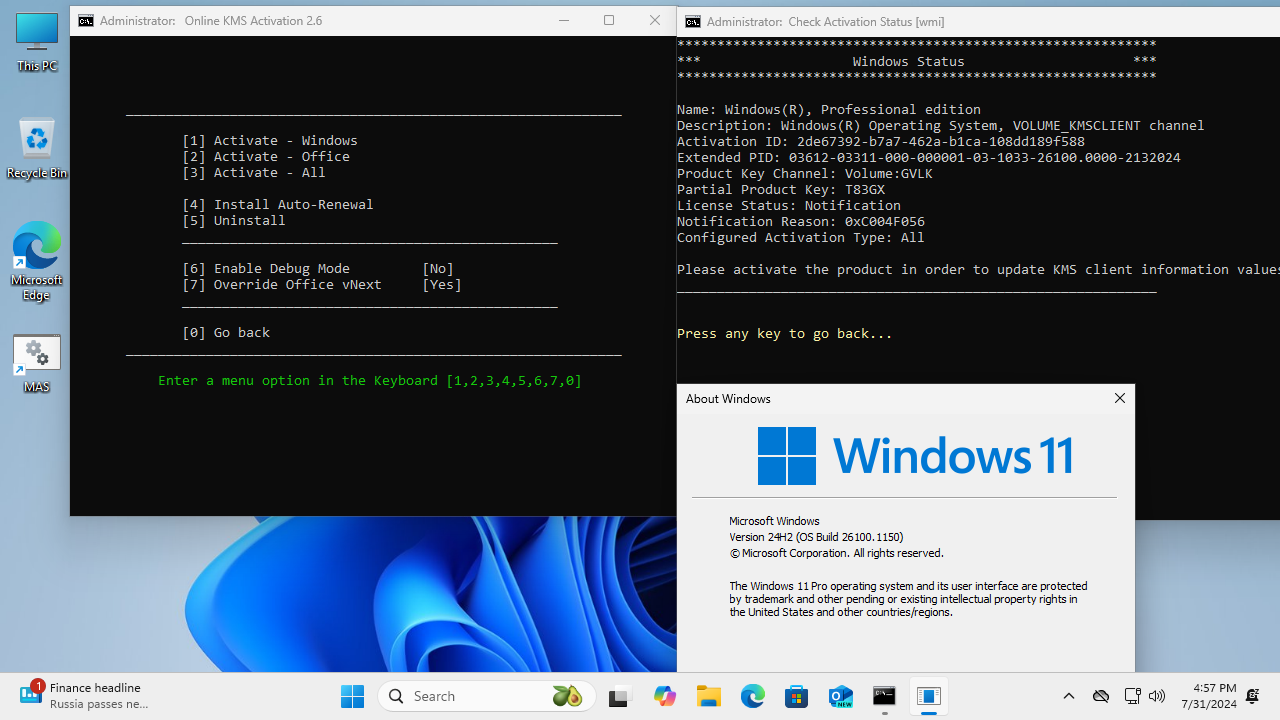1280x720 pixels.
Task: Launch Copilot from the taskbar
Action: [665, 696]
